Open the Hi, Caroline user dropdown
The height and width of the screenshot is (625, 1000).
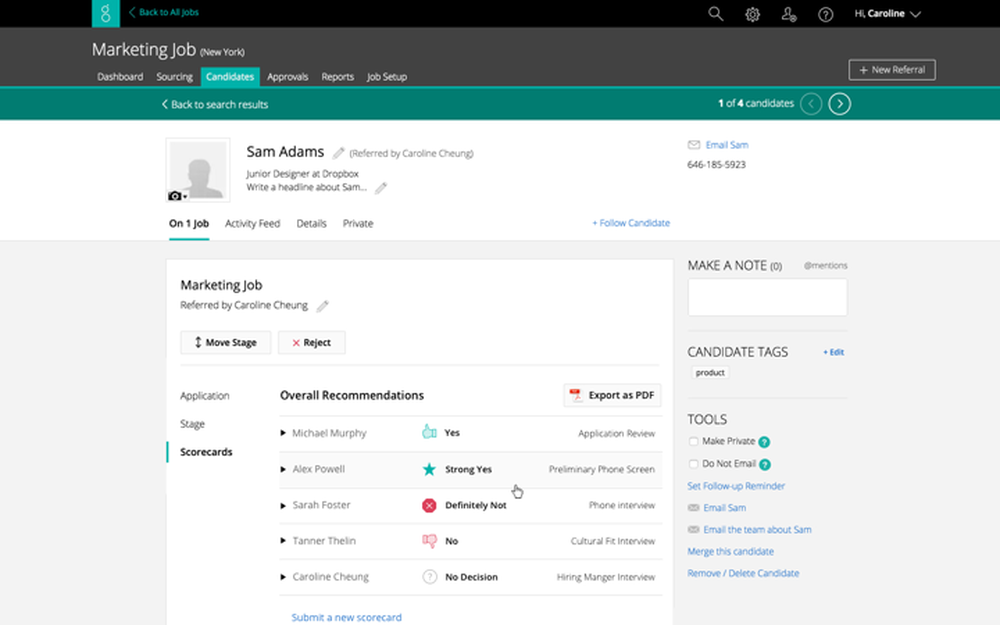[888, 13]
